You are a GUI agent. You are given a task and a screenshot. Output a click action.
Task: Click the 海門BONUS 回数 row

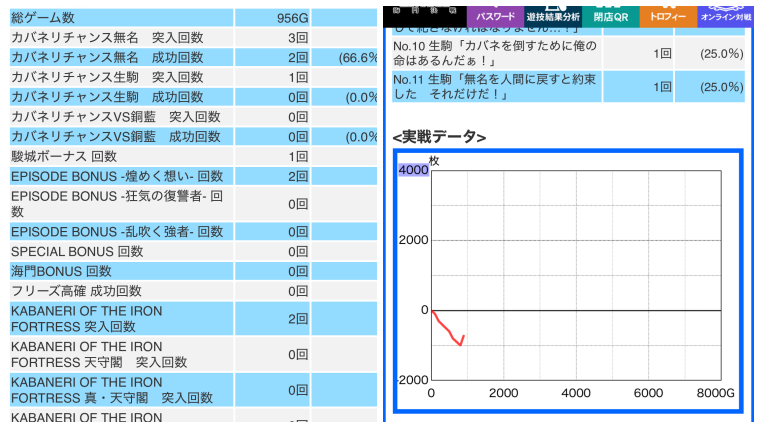click(x=193, y=271)
